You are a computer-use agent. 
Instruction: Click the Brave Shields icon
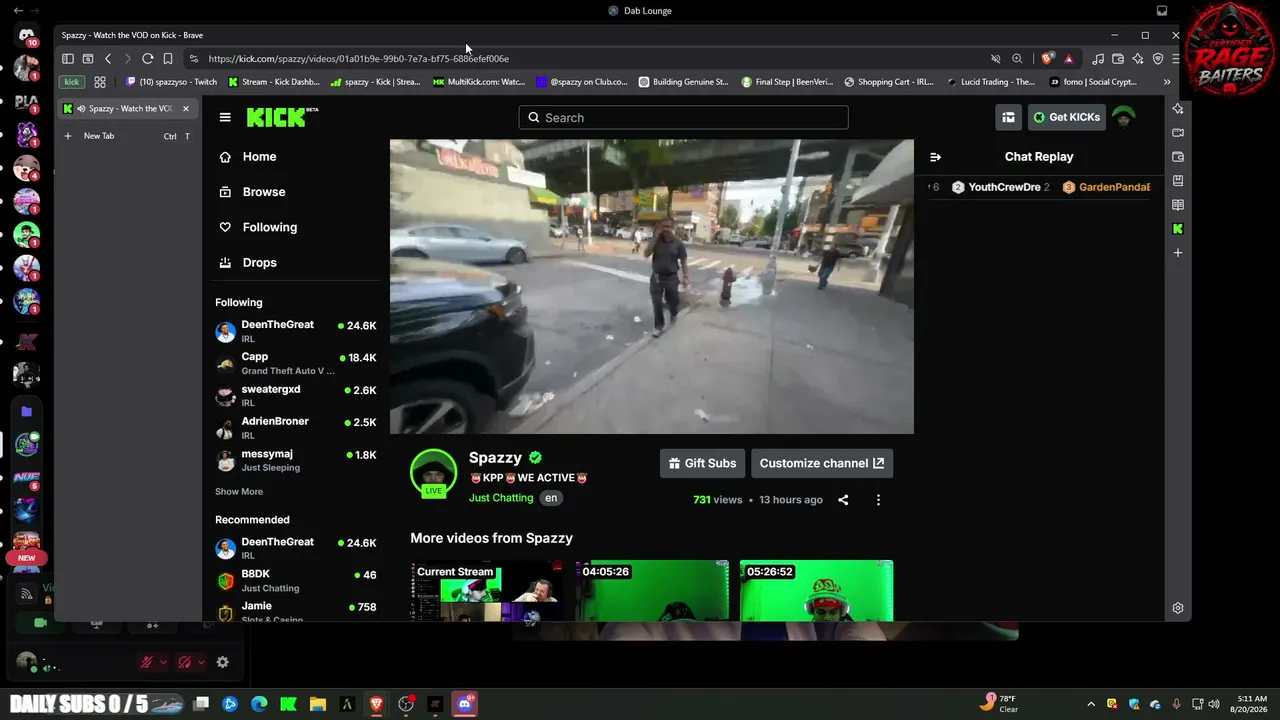pos(1047,59)
